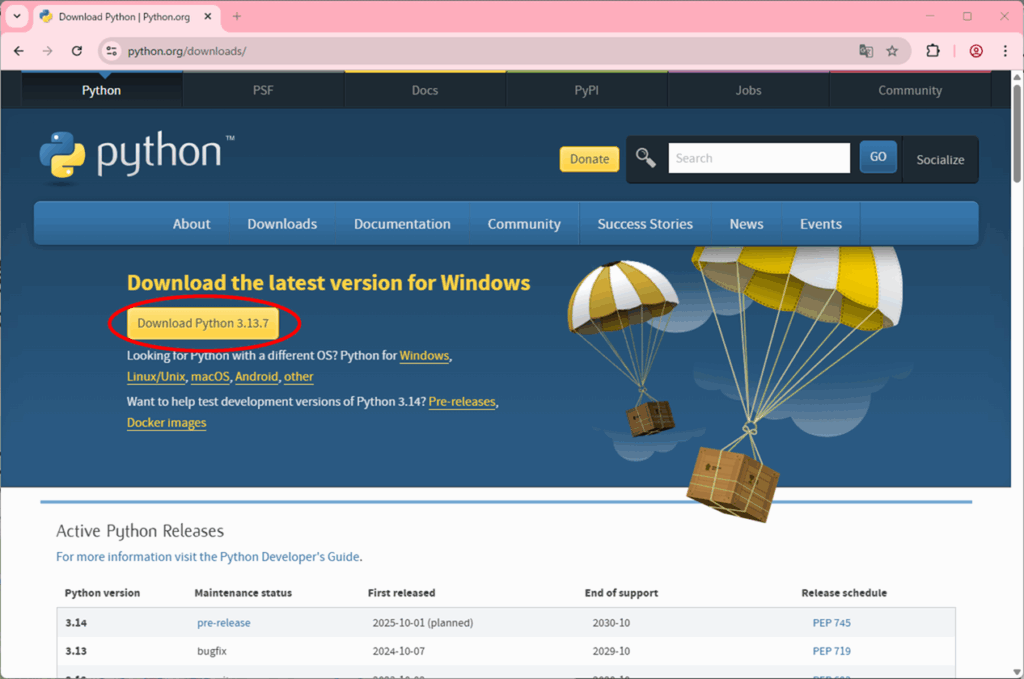Open the Documentation menu
This screenshot has height=679, width=1024.
pos(402,224)
